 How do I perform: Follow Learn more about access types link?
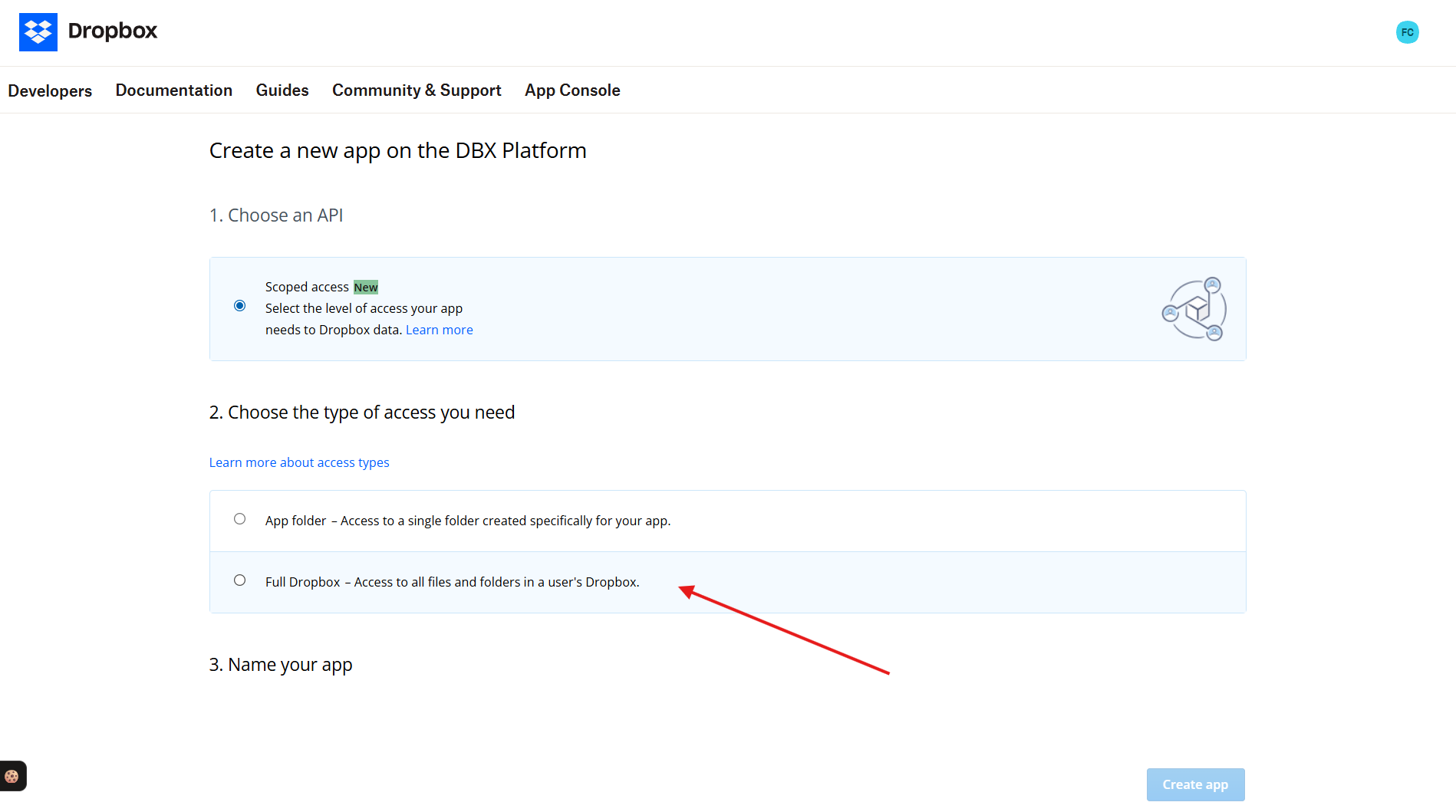coord(299,462)
